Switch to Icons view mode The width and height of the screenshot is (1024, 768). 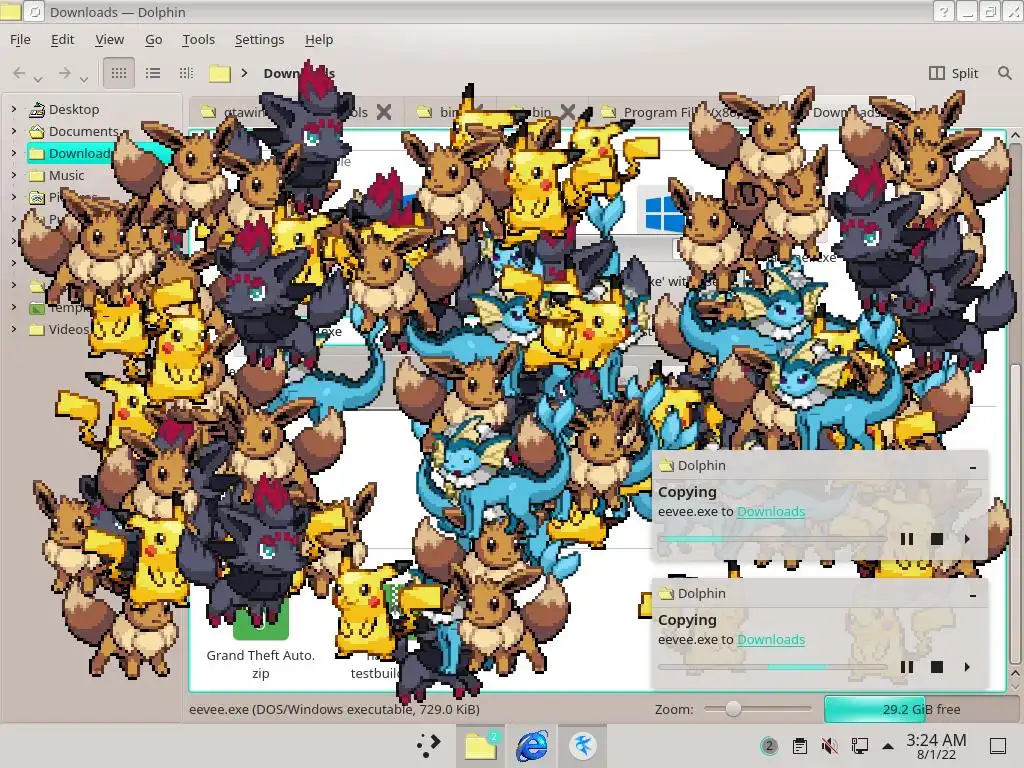pos(119,73)
